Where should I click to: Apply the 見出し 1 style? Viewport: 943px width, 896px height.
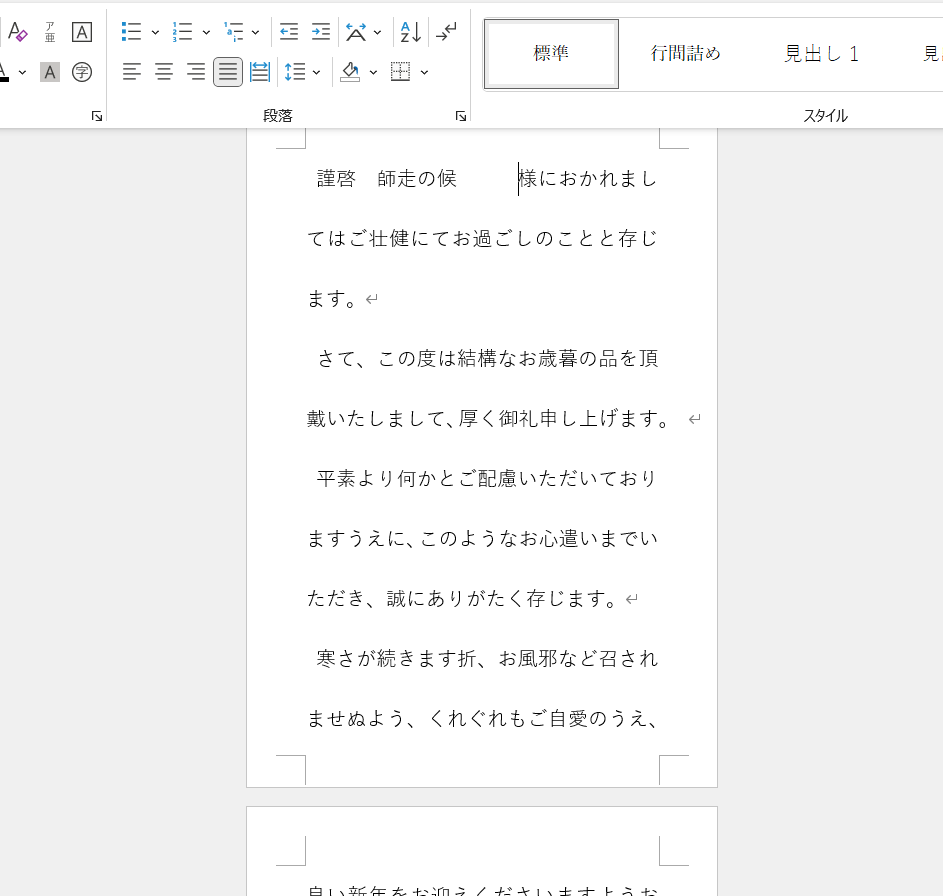point(821,54)
